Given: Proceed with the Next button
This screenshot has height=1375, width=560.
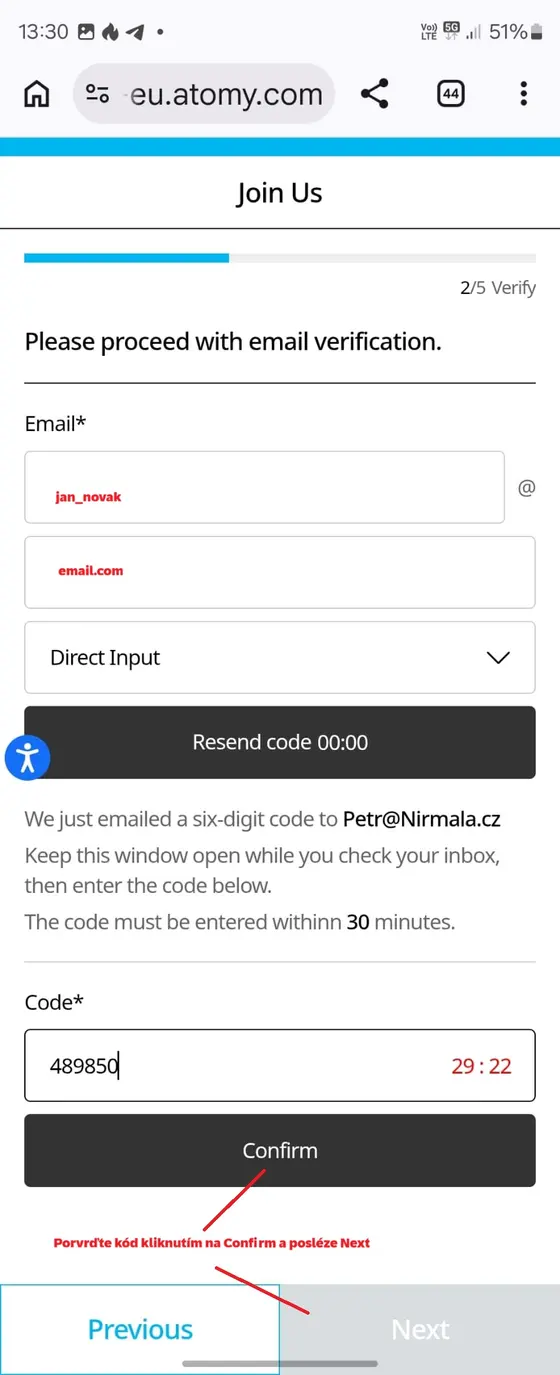Looking at the screenshot, I should 420,1329.
